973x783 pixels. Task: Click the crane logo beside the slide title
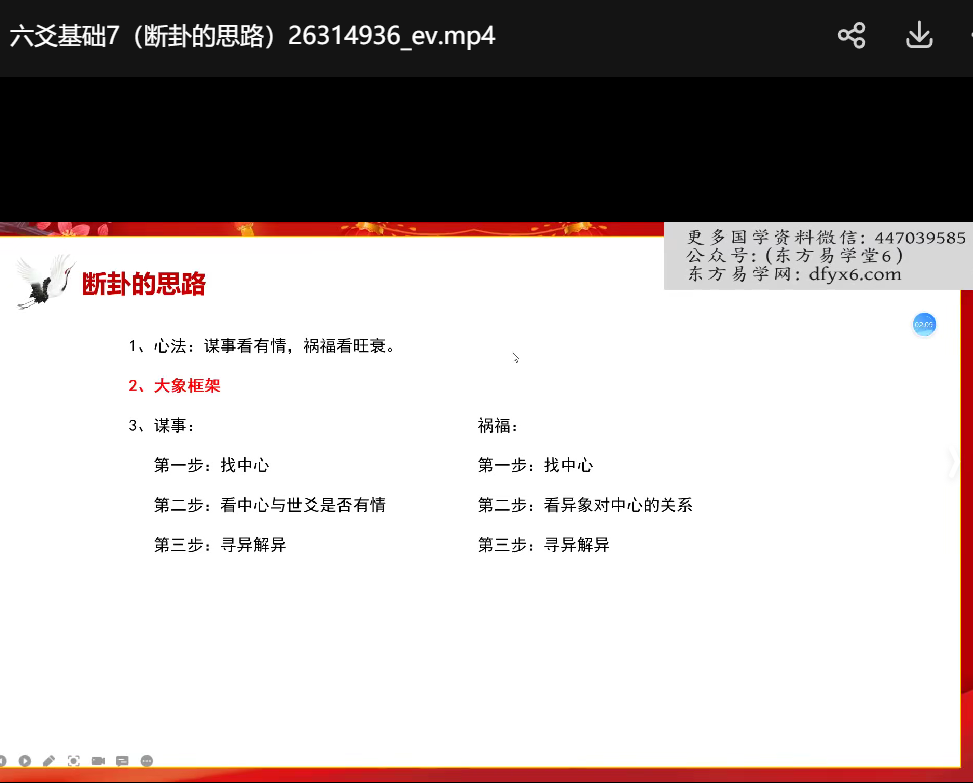tap(46, 282)
